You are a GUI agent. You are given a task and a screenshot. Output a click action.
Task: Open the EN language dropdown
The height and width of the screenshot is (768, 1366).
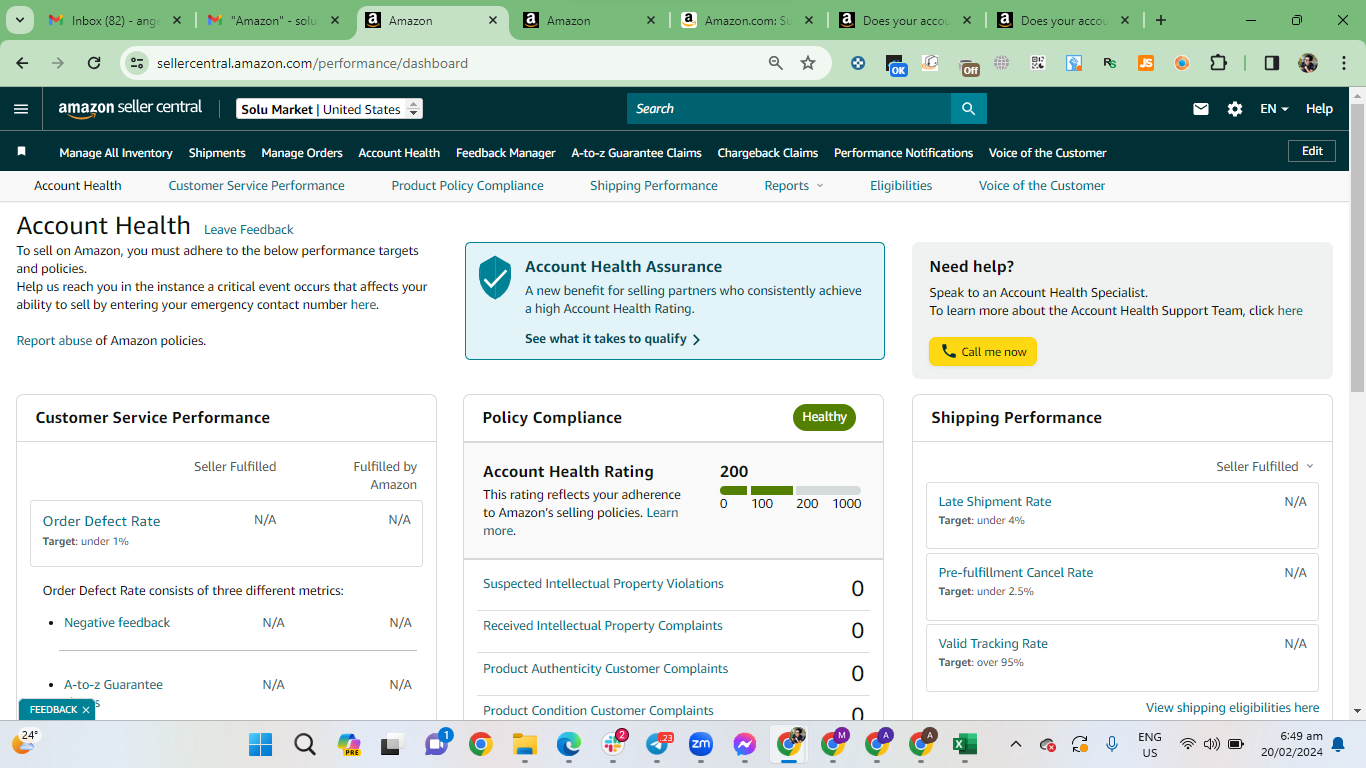tap(1274, 109)
